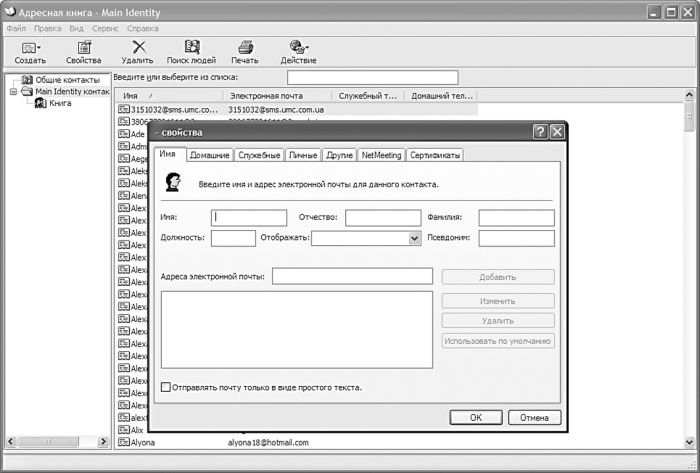Open Поиск людей from the toolbar
The image size is (700, 473).
(x=192, y=47)
